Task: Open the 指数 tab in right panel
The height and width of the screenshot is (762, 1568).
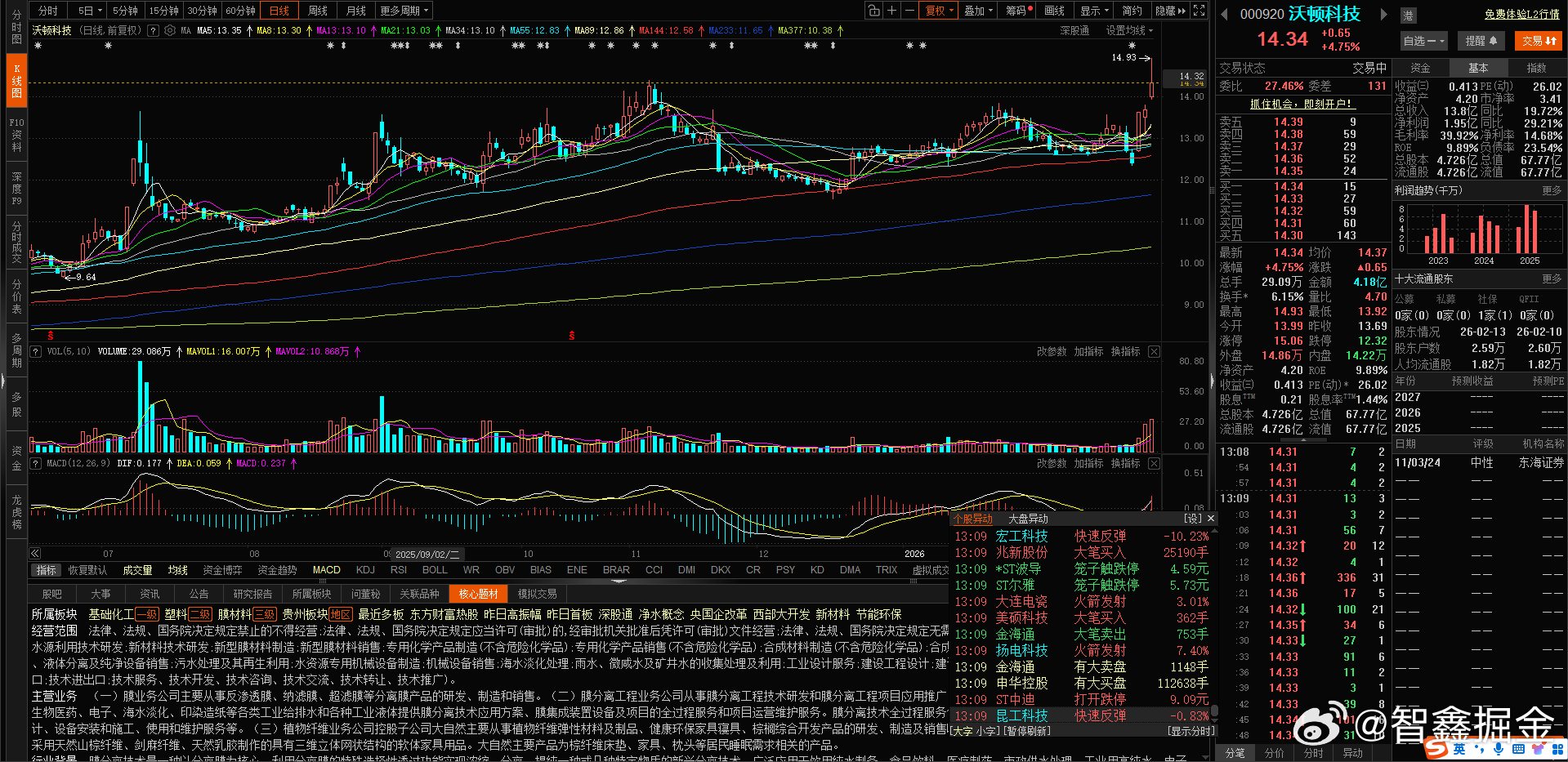Action: click(1536, 68)
